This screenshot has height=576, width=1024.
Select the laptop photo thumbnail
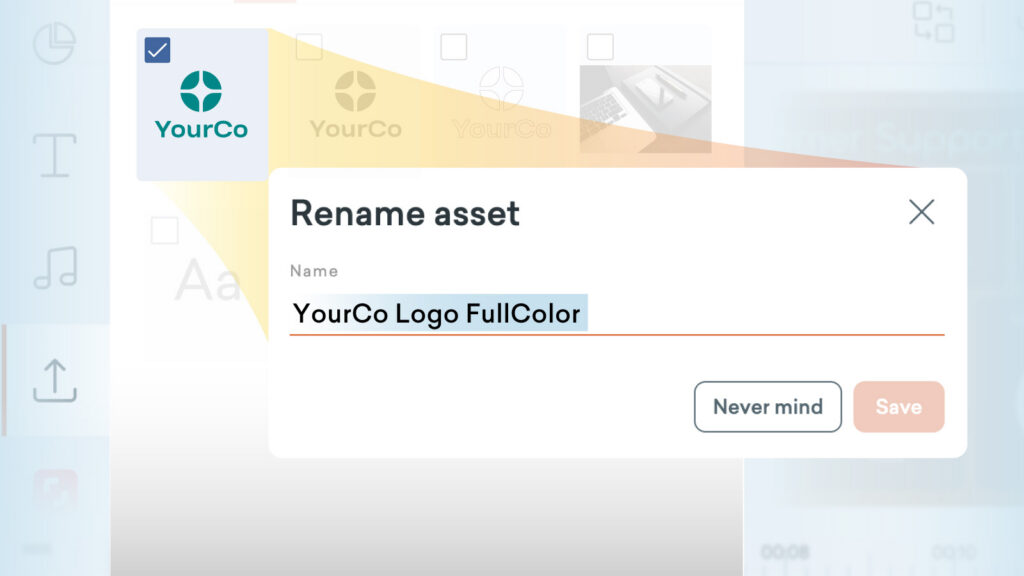tap(645, 109)
